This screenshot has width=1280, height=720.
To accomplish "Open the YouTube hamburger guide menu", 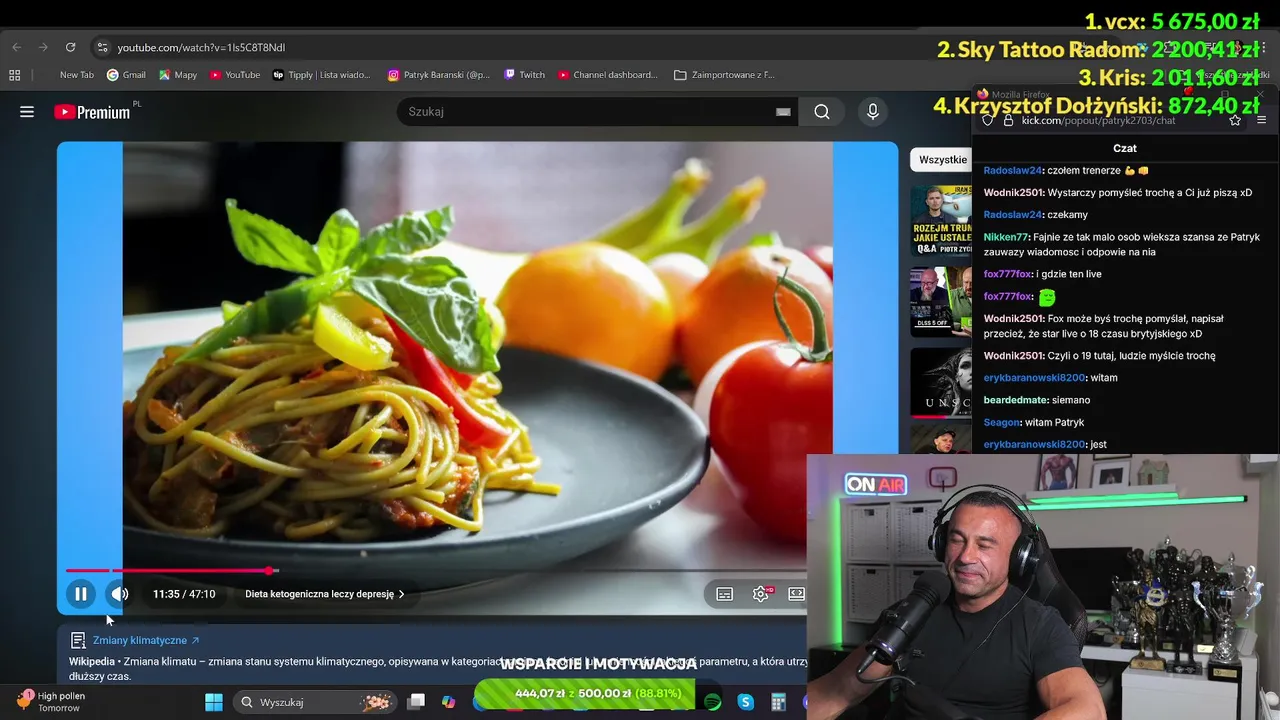I will pos(27,112).
